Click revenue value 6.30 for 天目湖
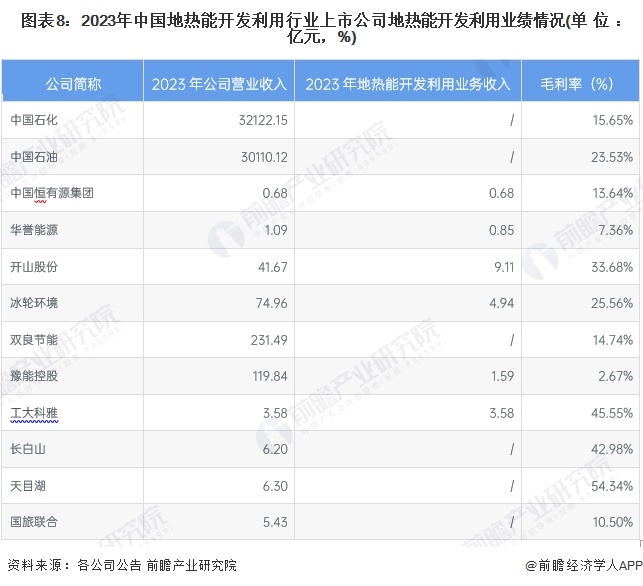Image resolution: width=643 pixels, height=586 pixels. [x=275, y=486]
